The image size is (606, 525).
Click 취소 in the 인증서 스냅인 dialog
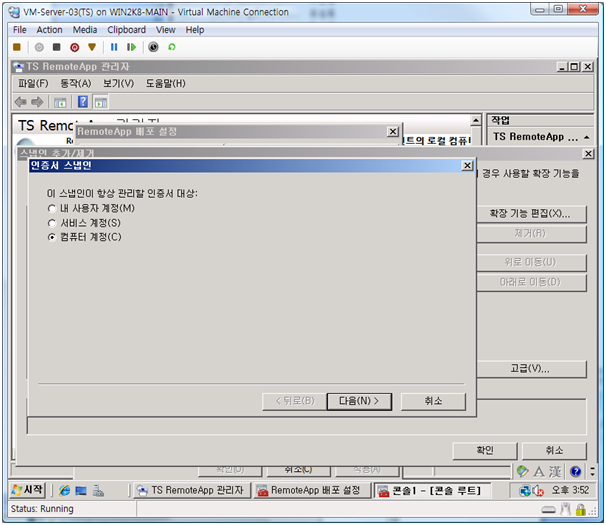(x=433, y=401)
